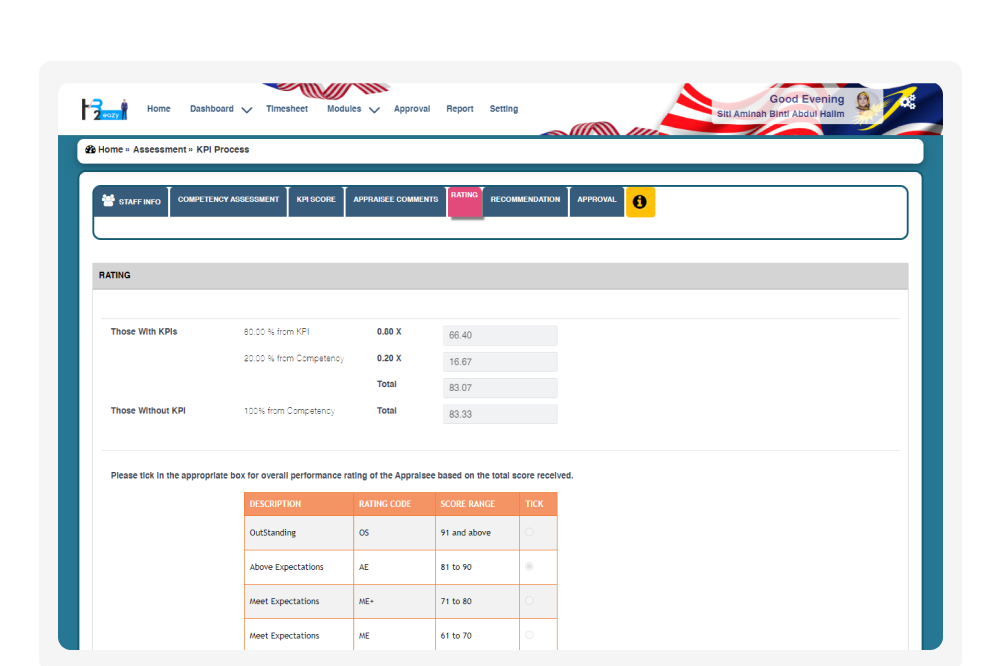Switch to the KPI Score tab
The height and width of the screenshot is (666, 983).
point(316,200)
